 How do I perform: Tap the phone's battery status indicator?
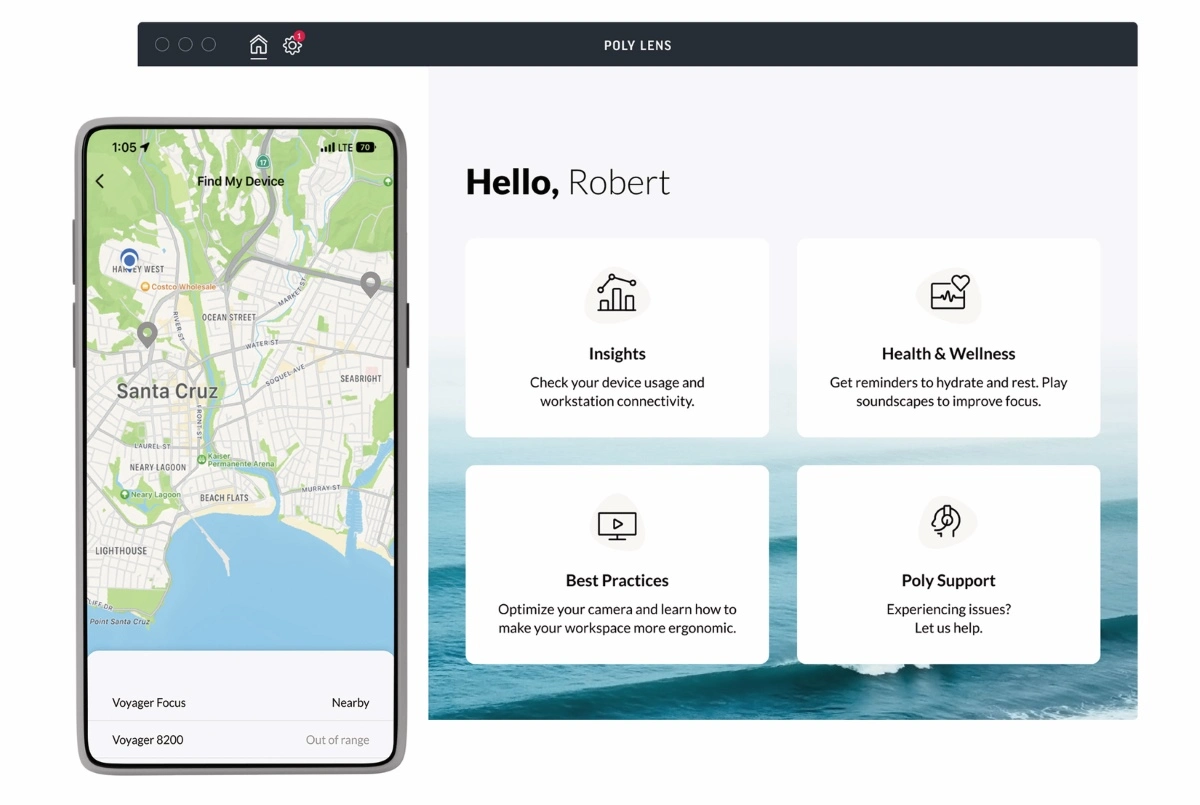tap(365, 147)
